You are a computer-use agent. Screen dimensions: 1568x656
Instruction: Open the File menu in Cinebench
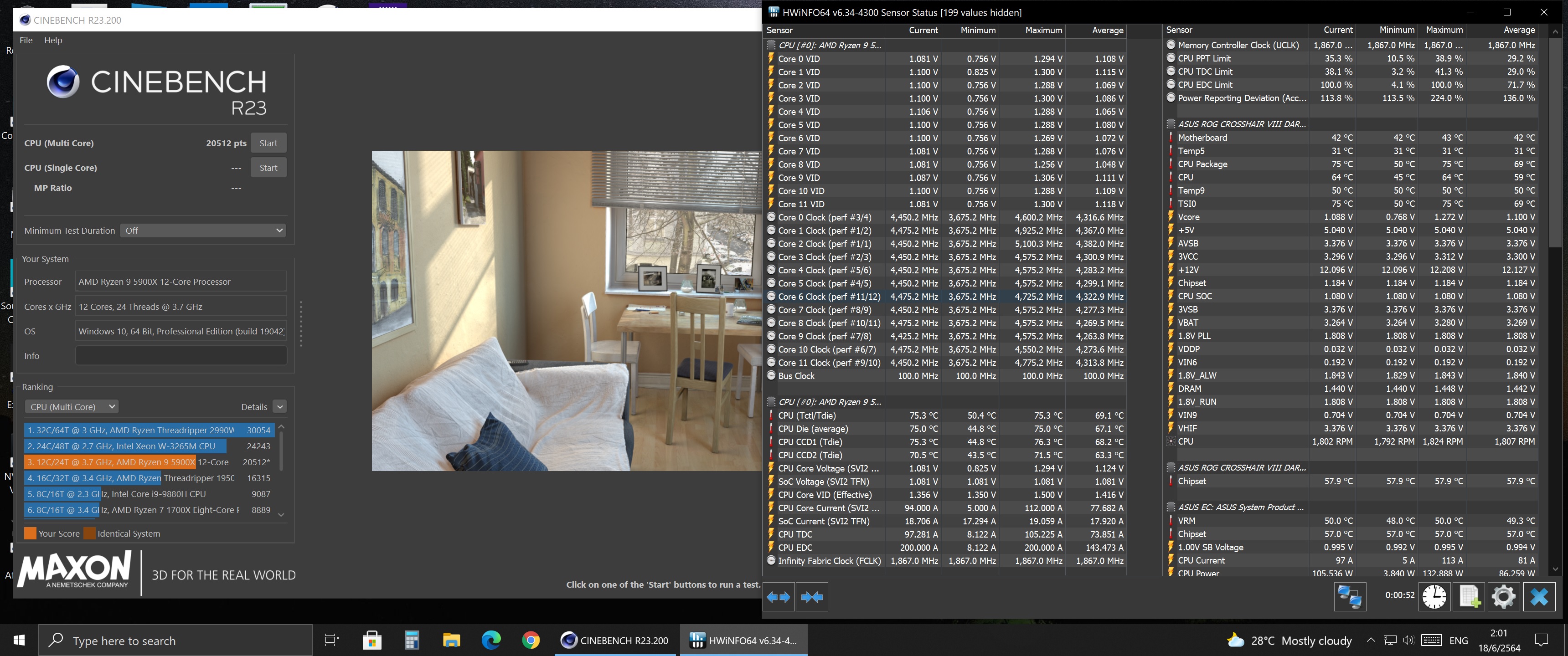26,40
